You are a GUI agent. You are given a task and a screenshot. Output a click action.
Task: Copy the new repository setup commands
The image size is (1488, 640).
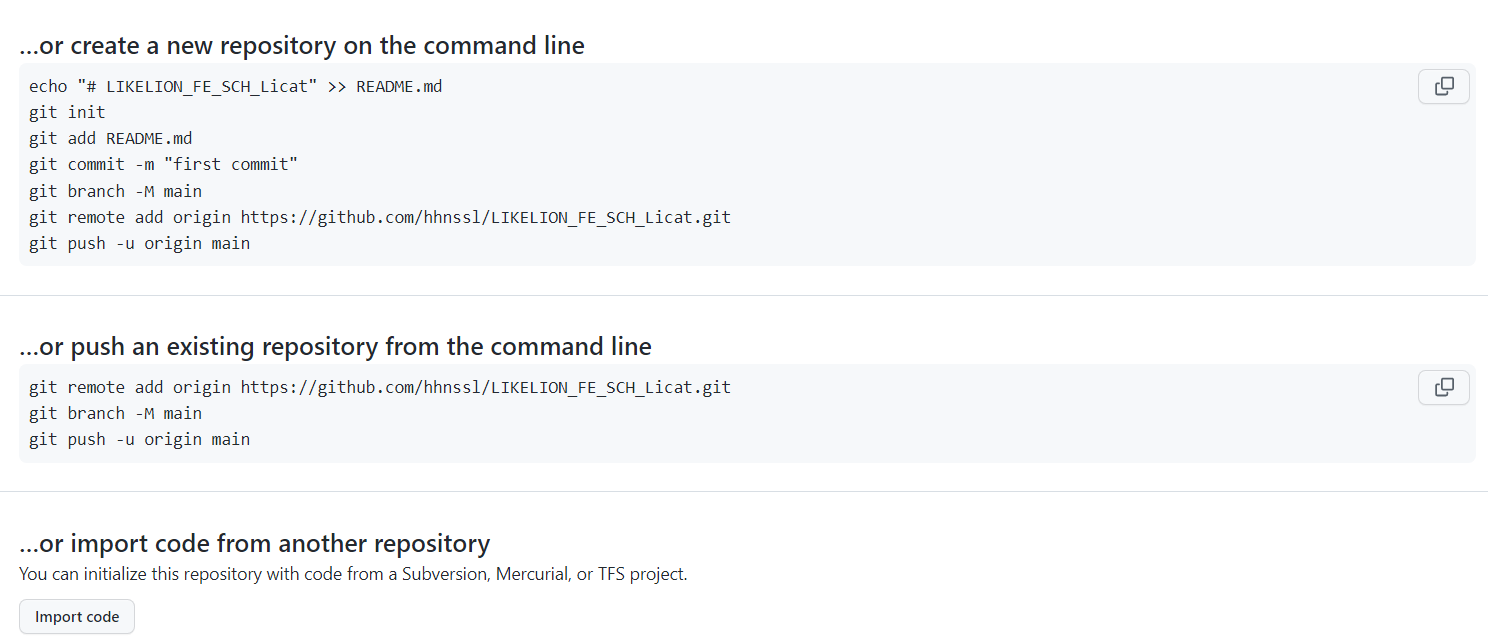[1443, 87]
